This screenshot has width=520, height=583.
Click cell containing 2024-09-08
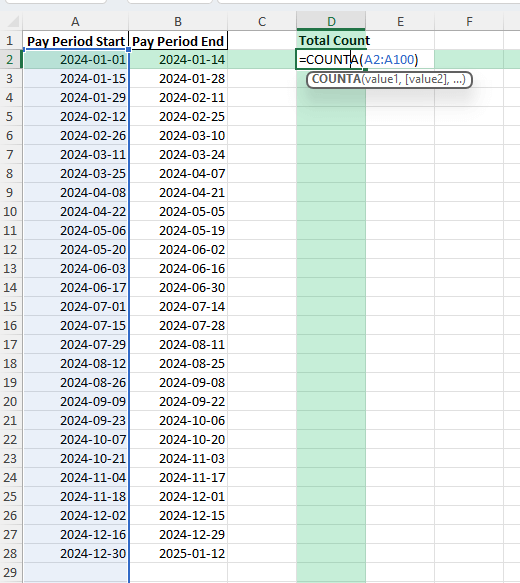pos(178,382)
